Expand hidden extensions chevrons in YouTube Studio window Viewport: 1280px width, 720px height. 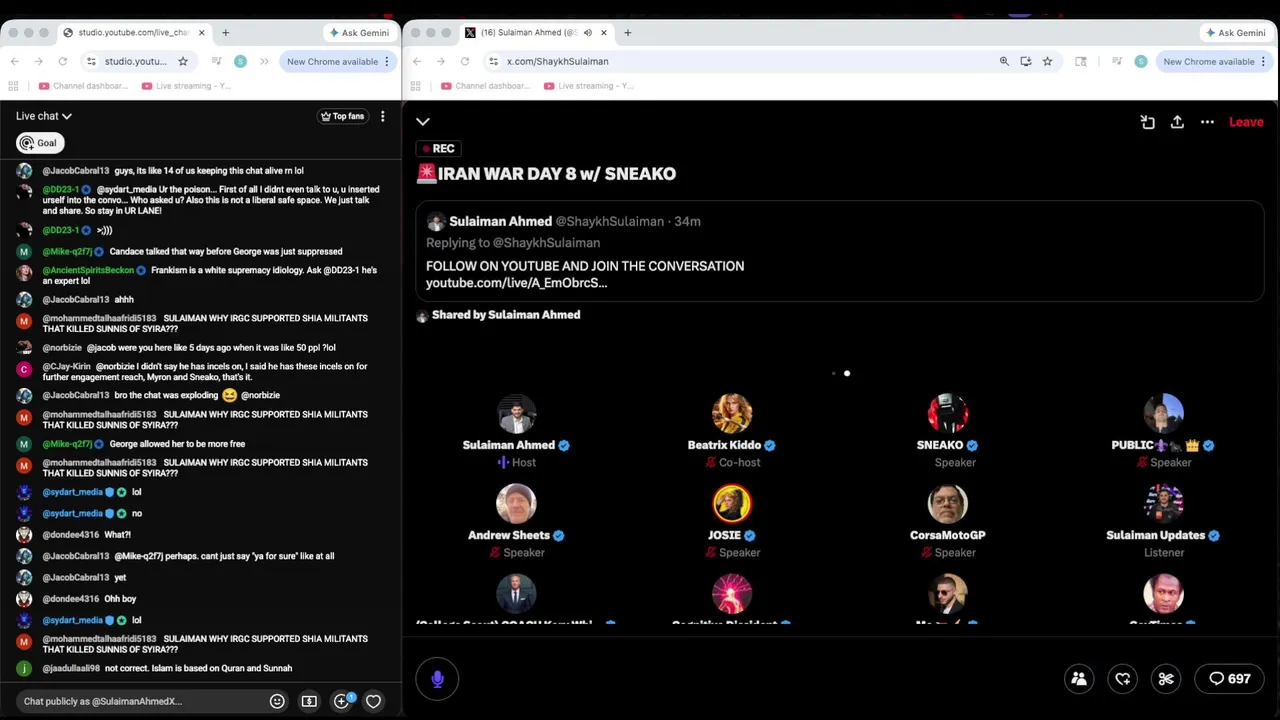[x=264, y=61]
